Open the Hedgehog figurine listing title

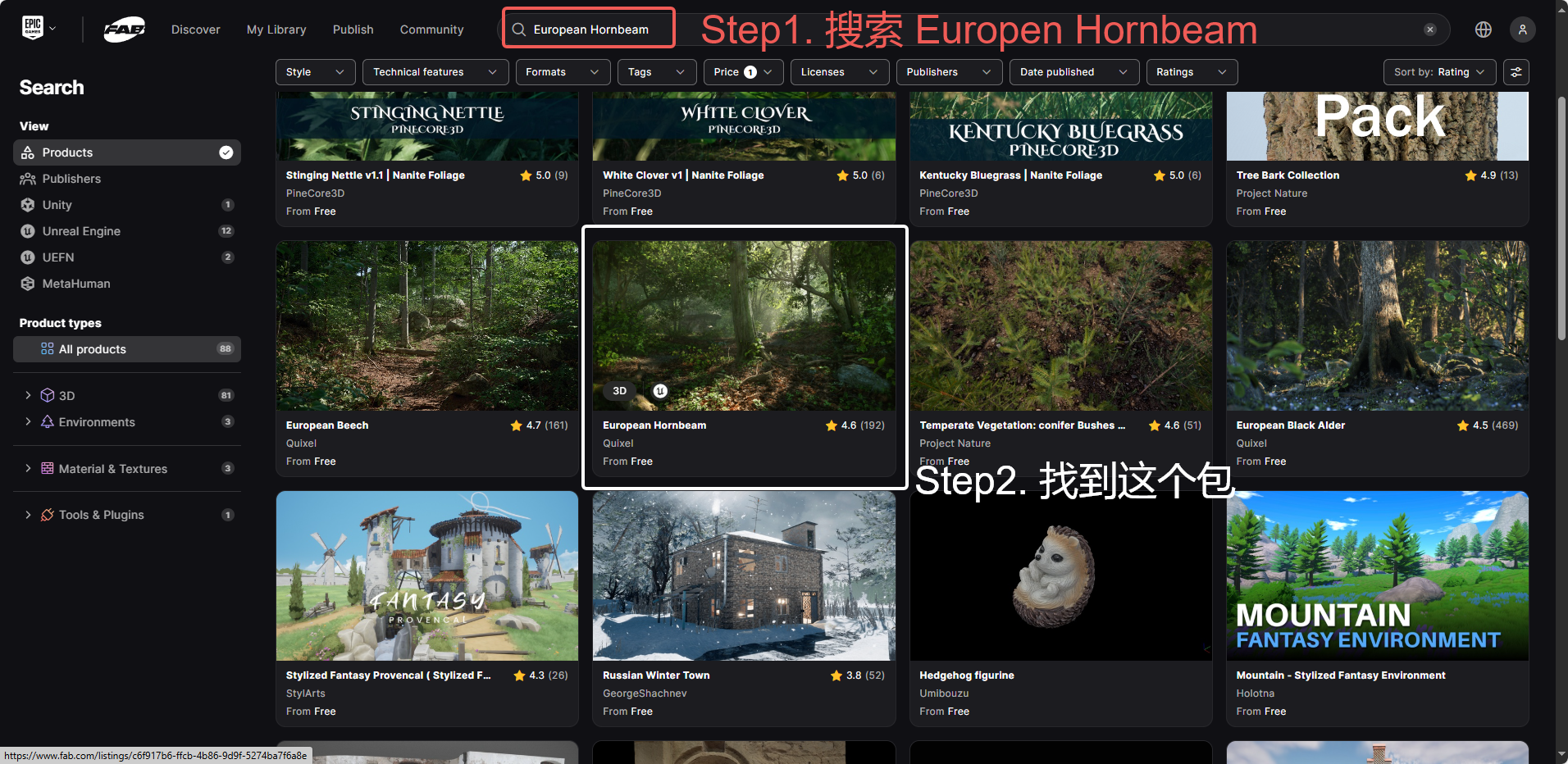[967, 675]
